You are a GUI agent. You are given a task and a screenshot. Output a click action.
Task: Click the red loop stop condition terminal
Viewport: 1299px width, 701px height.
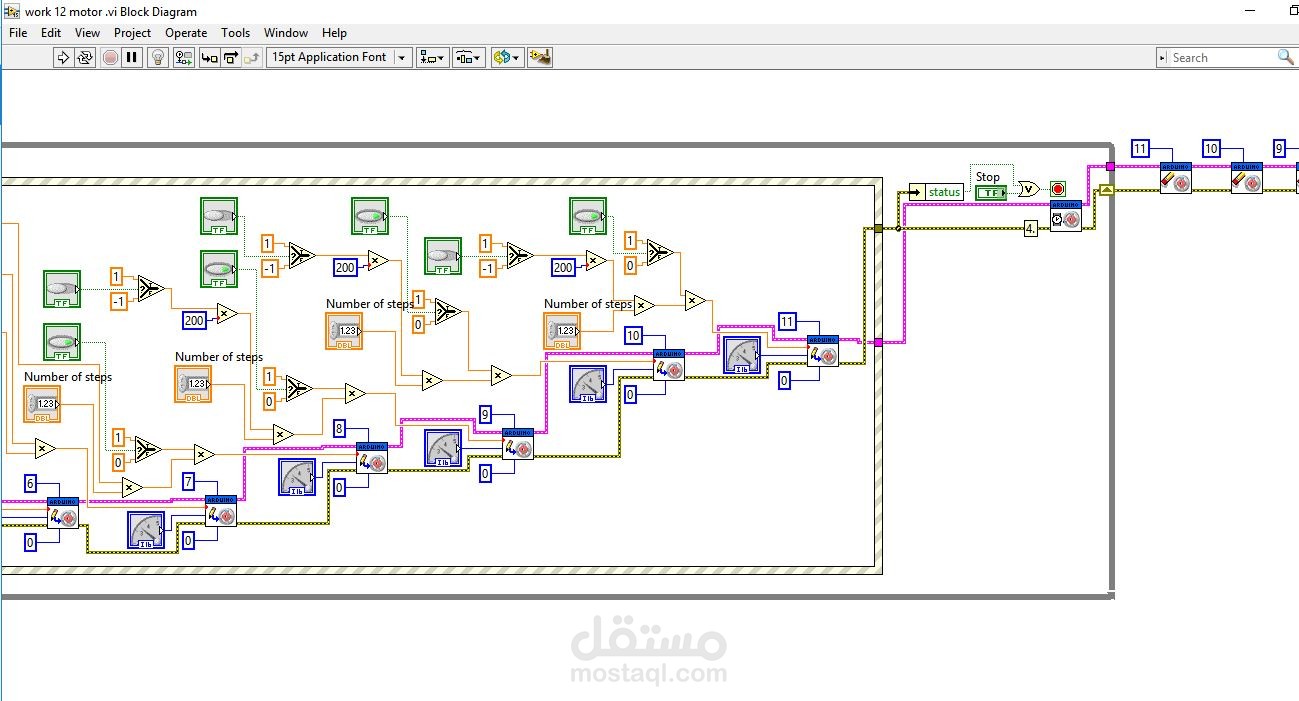[x=1057, y=189]
